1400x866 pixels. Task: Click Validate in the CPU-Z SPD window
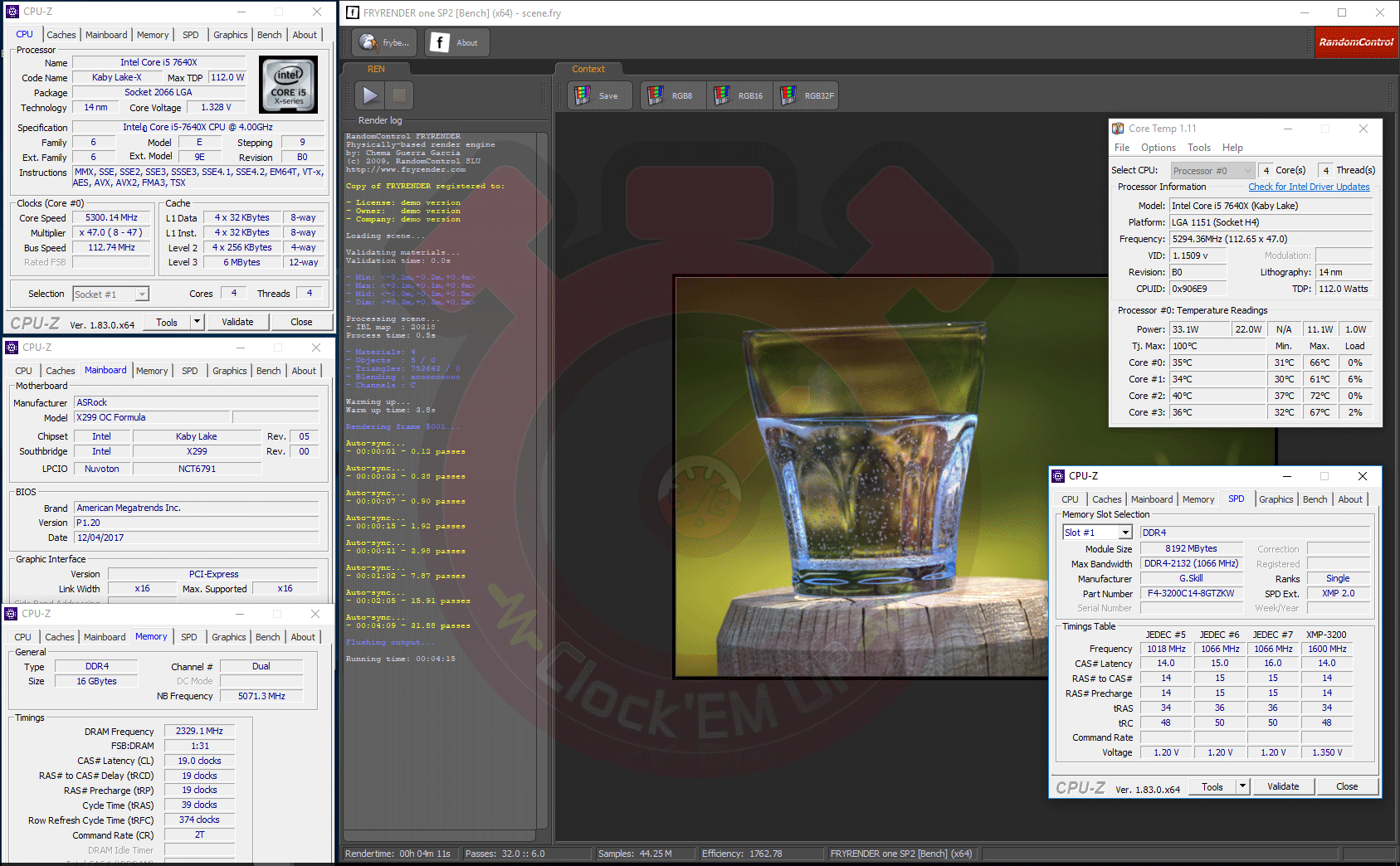(x=1283, y=786)
